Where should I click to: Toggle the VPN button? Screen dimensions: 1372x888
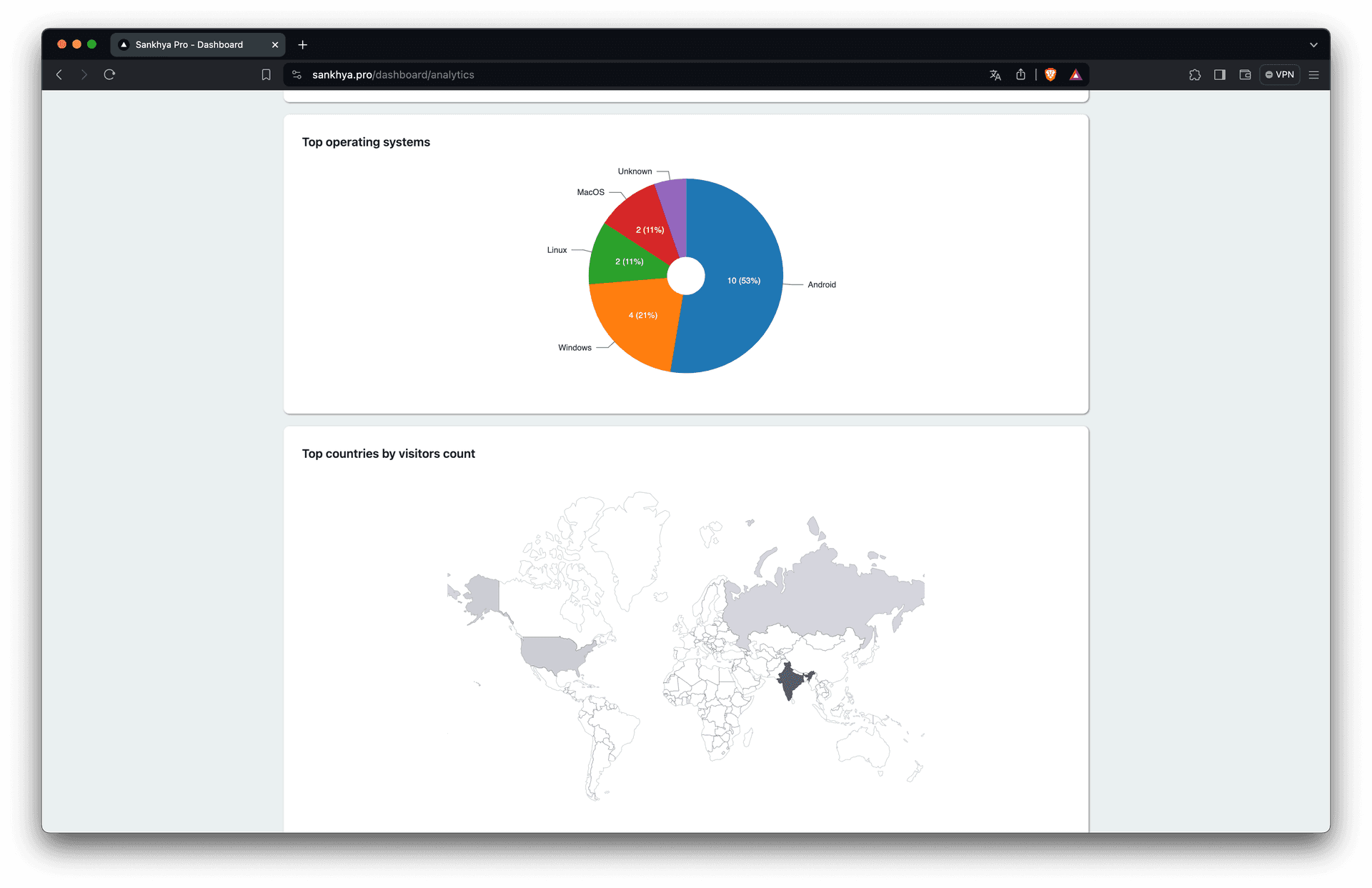(x=1279, y=75)
